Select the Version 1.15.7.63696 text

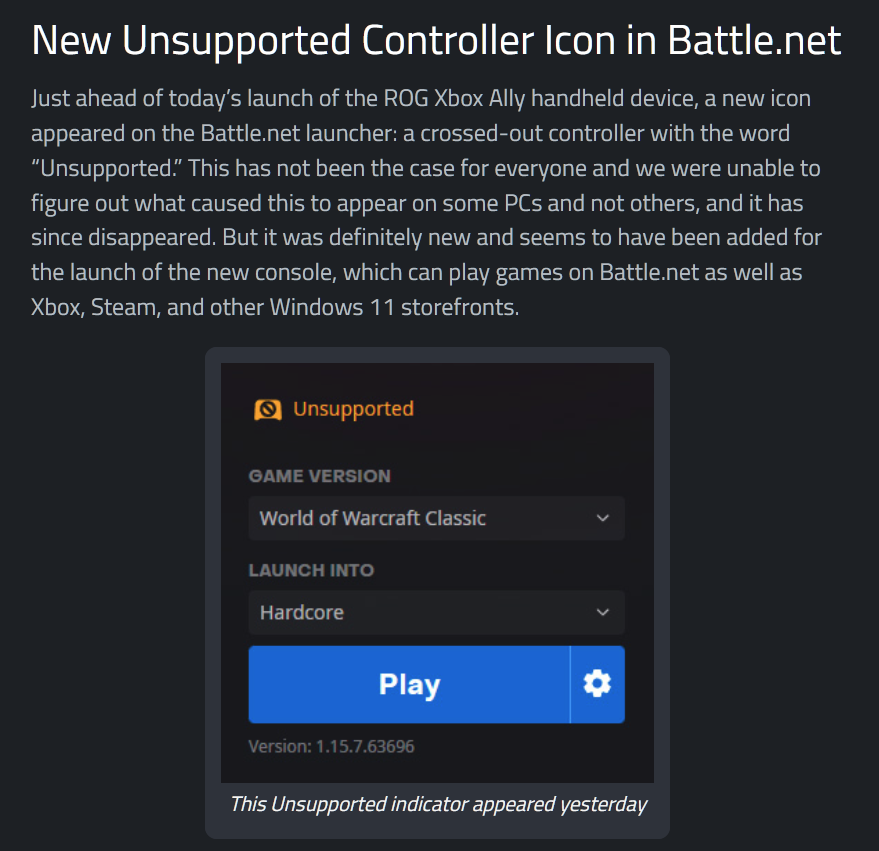coord(331,747)
